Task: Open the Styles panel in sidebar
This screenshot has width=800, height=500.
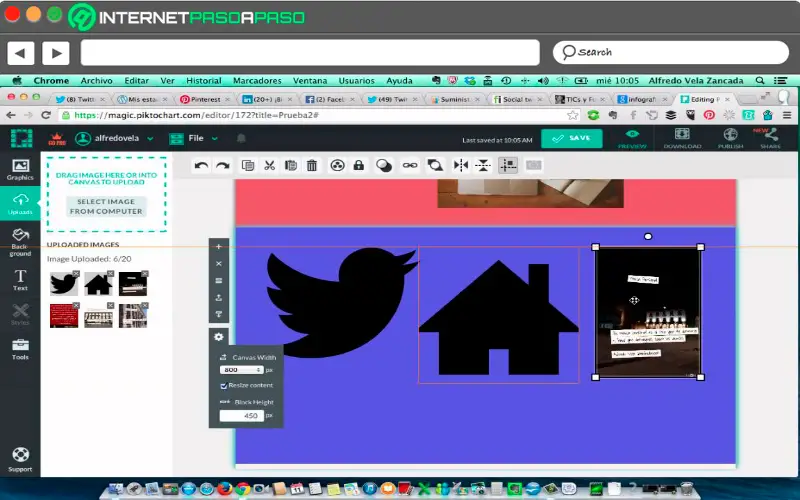Action: point(20,314)
